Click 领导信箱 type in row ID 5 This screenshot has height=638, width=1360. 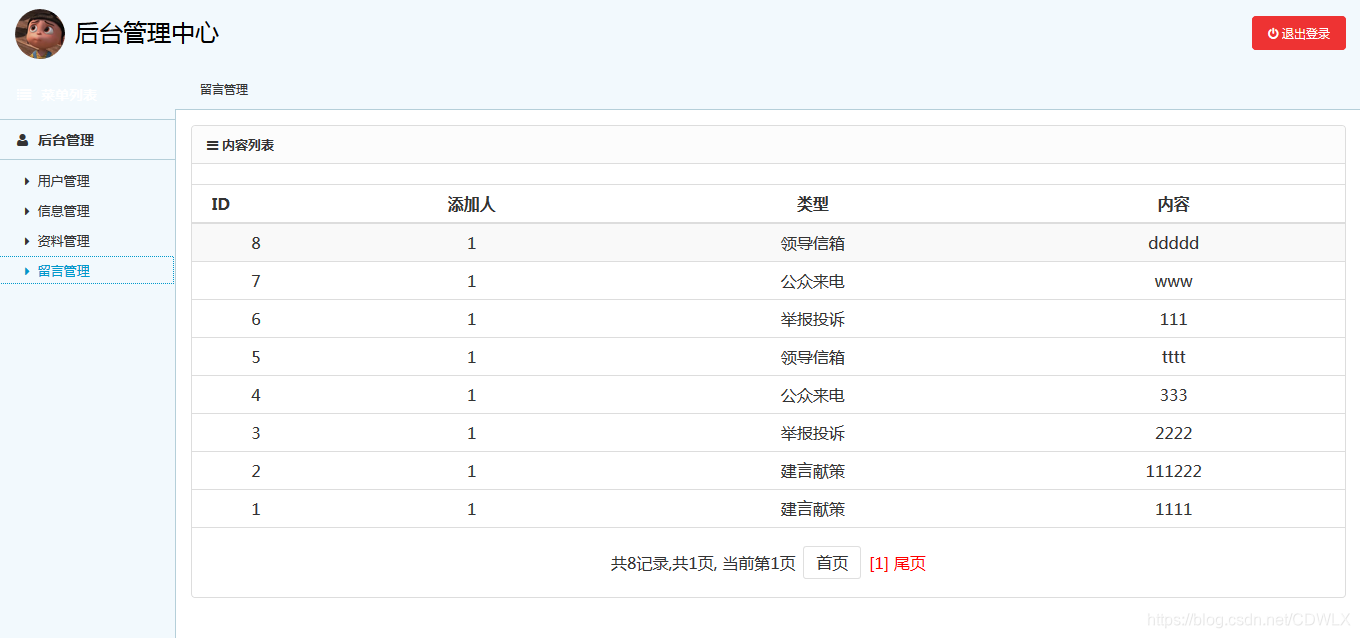pos(813,357)
